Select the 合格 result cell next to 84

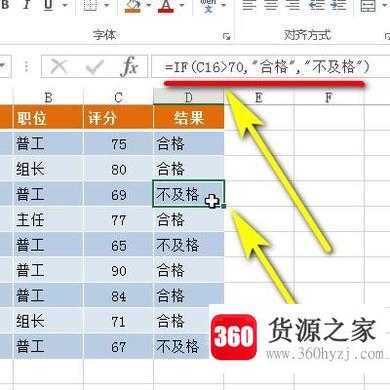pos(189,295)
